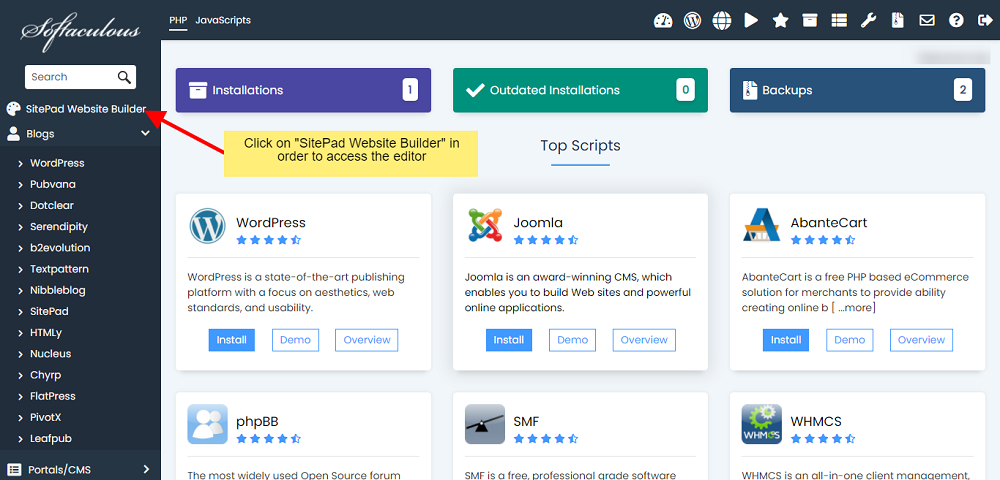Select Dotclear in the sidebar
This screenshot has width=1000, height=480.
coord(52,205)
